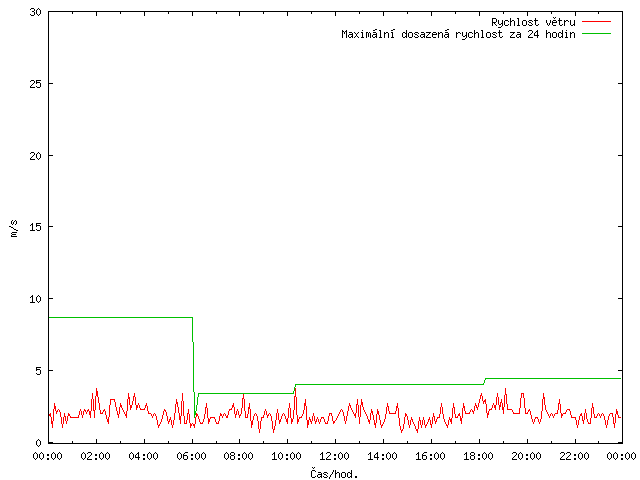Click the x-axis time label 18:00

[x=478, y=456]
